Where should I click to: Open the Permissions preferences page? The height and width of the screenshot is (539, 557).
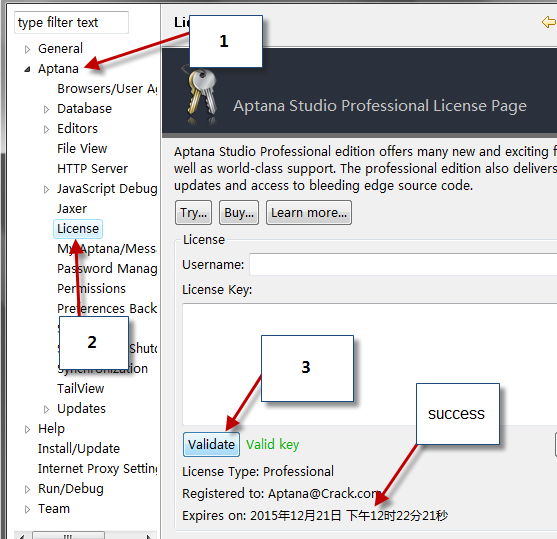tap(91, 289)
